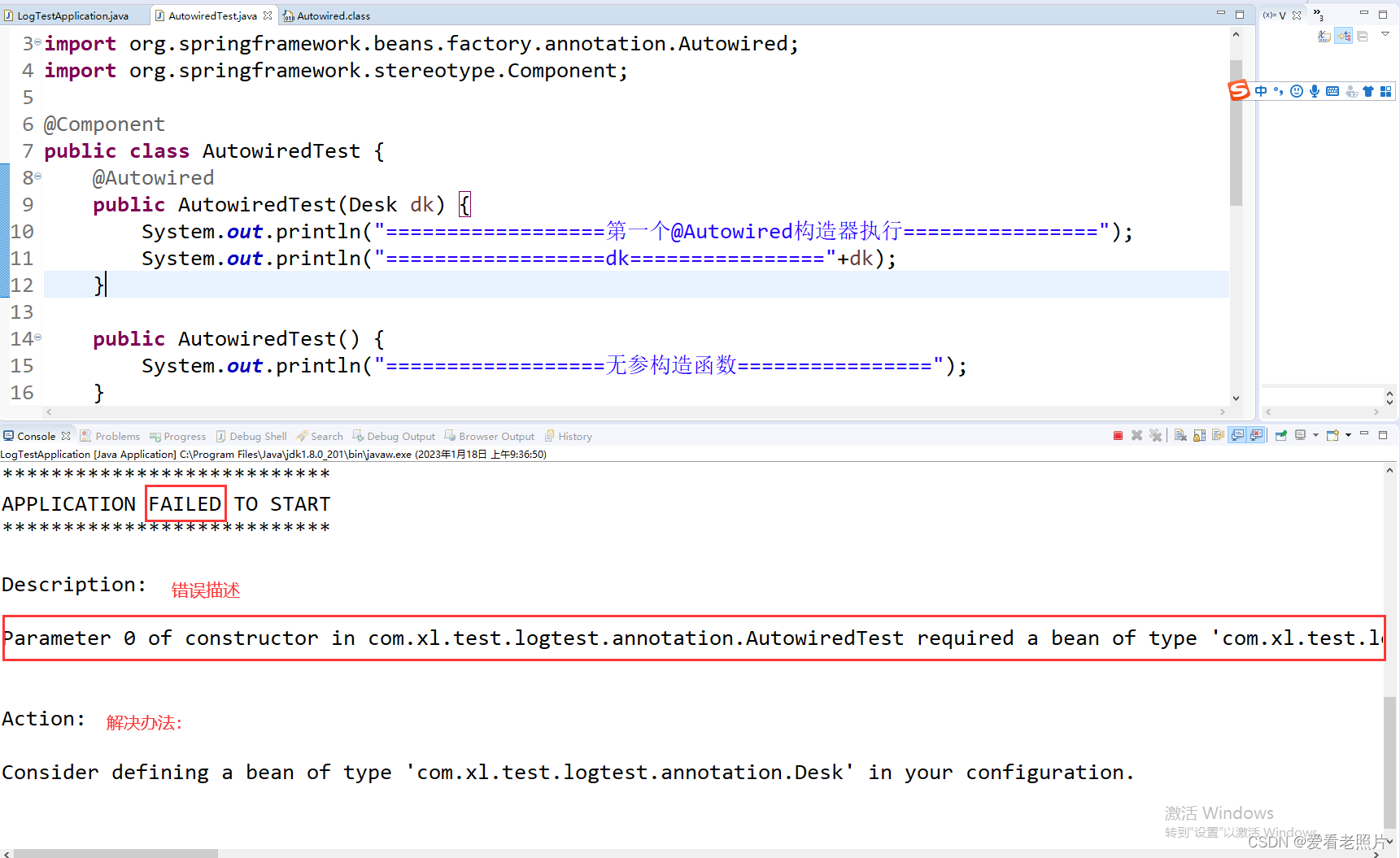Open the Sogou skin shirt icon
Viewport: 1400px width, 858px height.
[1368, 91]
